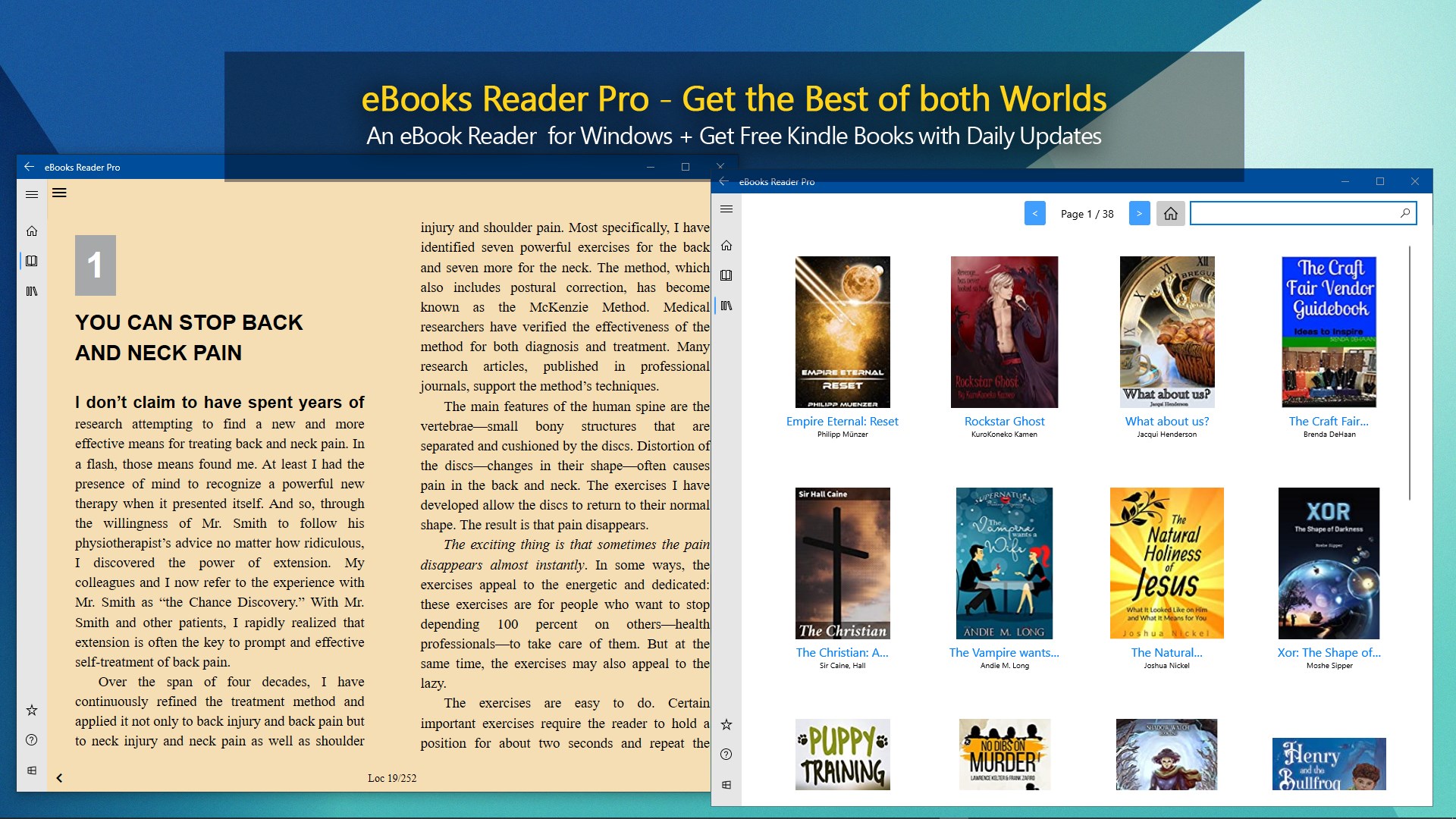Click the favorites star in left sidebar
This screenshot has height=819, width=1456.
point(32,711)
